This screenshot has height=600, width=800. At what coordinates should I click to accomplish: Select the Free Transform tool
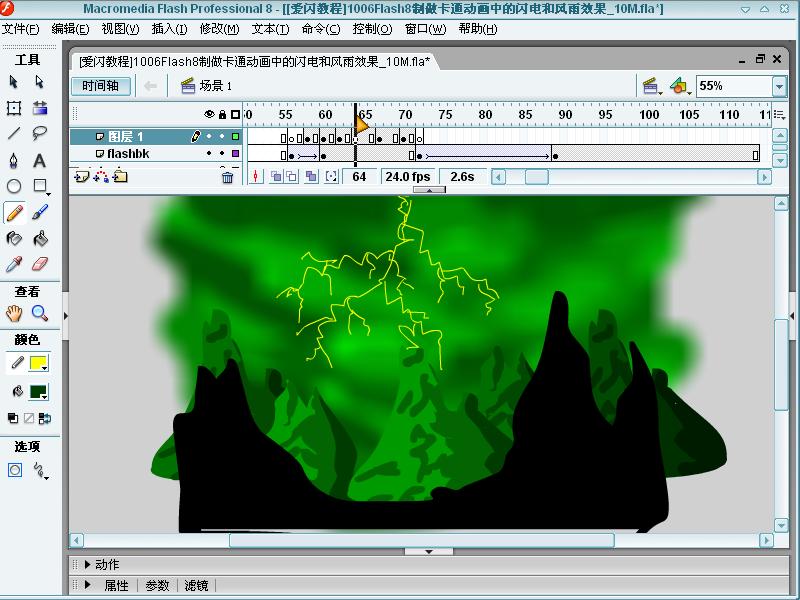pos(14,108)
